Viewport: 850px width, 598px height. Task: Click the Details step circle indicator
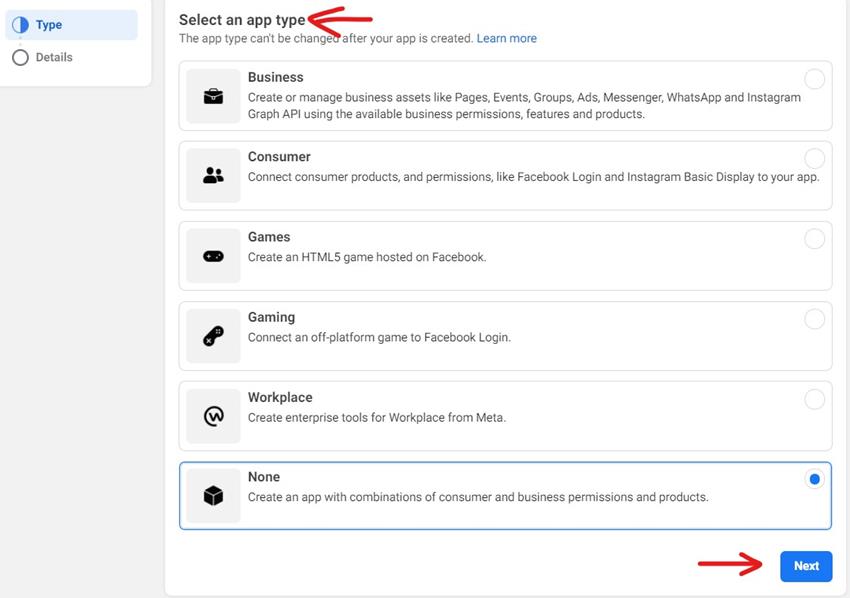click(x=20, y=57)
